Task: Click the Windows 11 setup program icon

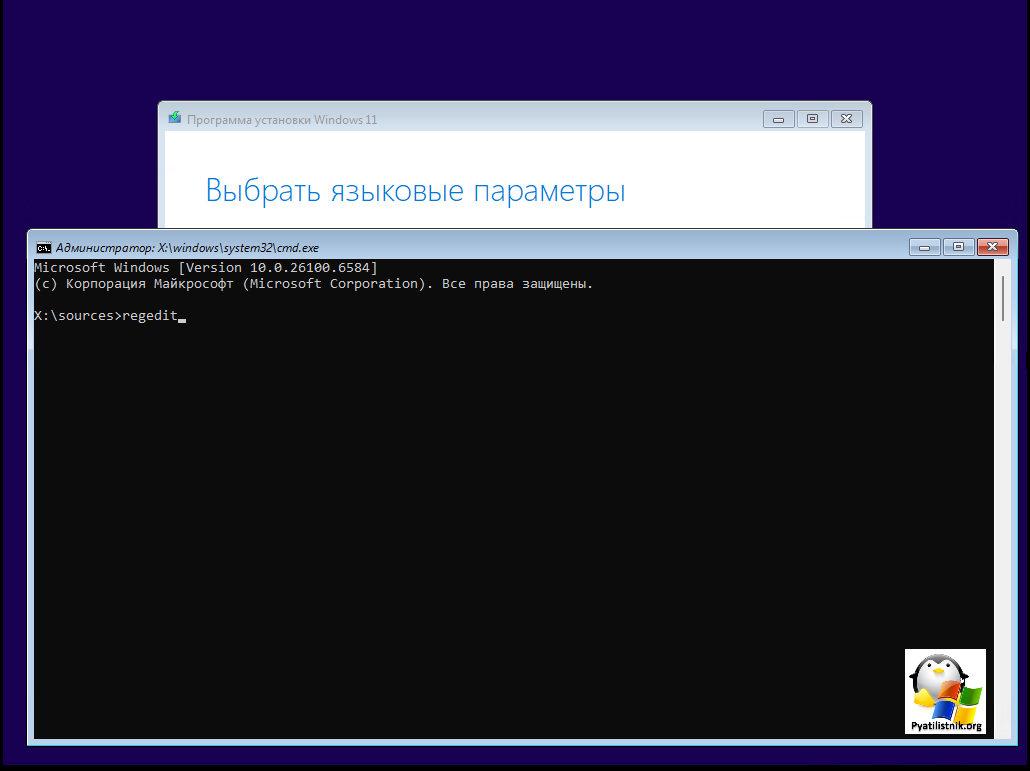Action: coord(175,119)
